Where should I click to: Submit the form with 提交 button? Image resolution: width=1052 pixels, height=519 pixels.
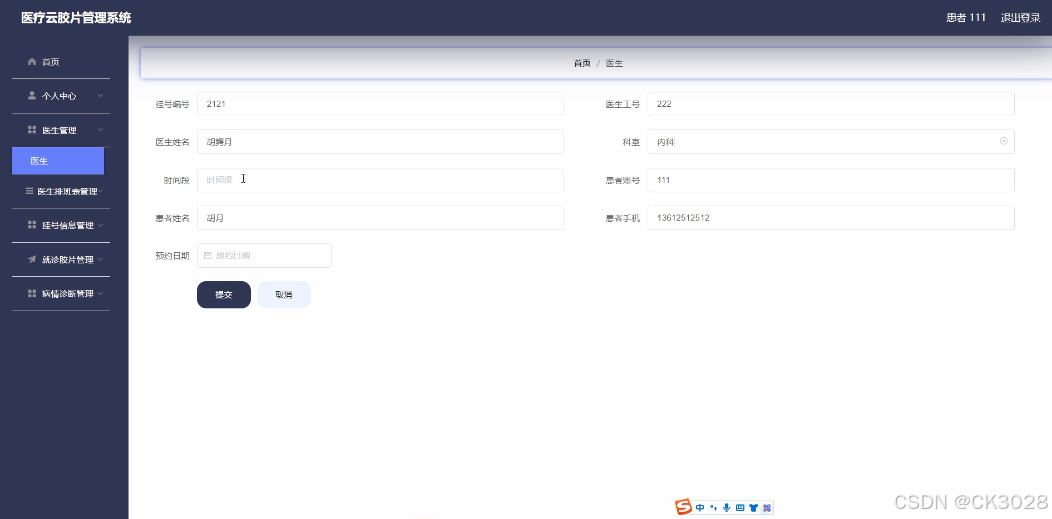point(223,294)
